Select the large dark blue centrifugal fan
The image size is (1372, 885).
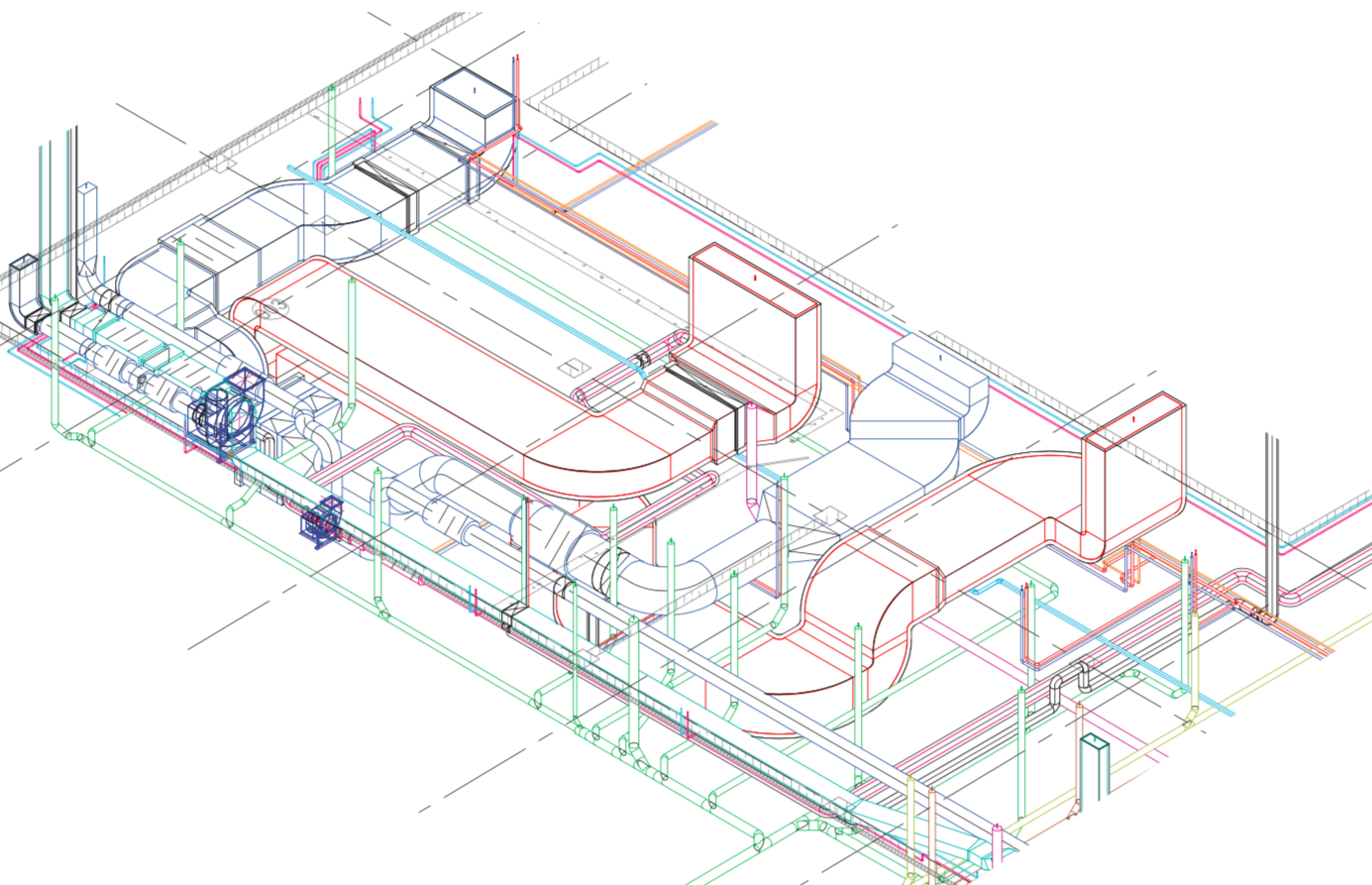tap(226, 411)
